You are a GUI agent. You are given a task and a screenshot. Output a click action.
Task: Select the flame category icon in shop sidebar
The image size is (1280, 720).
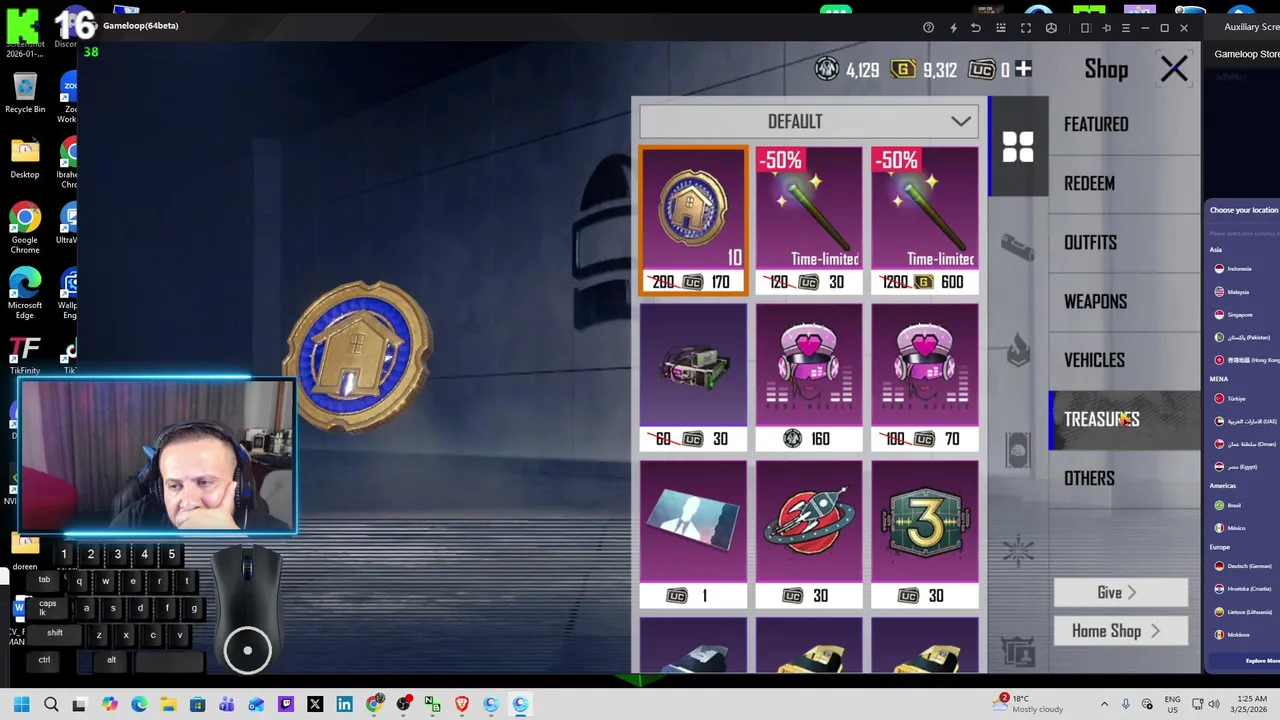pos(1018,349)
